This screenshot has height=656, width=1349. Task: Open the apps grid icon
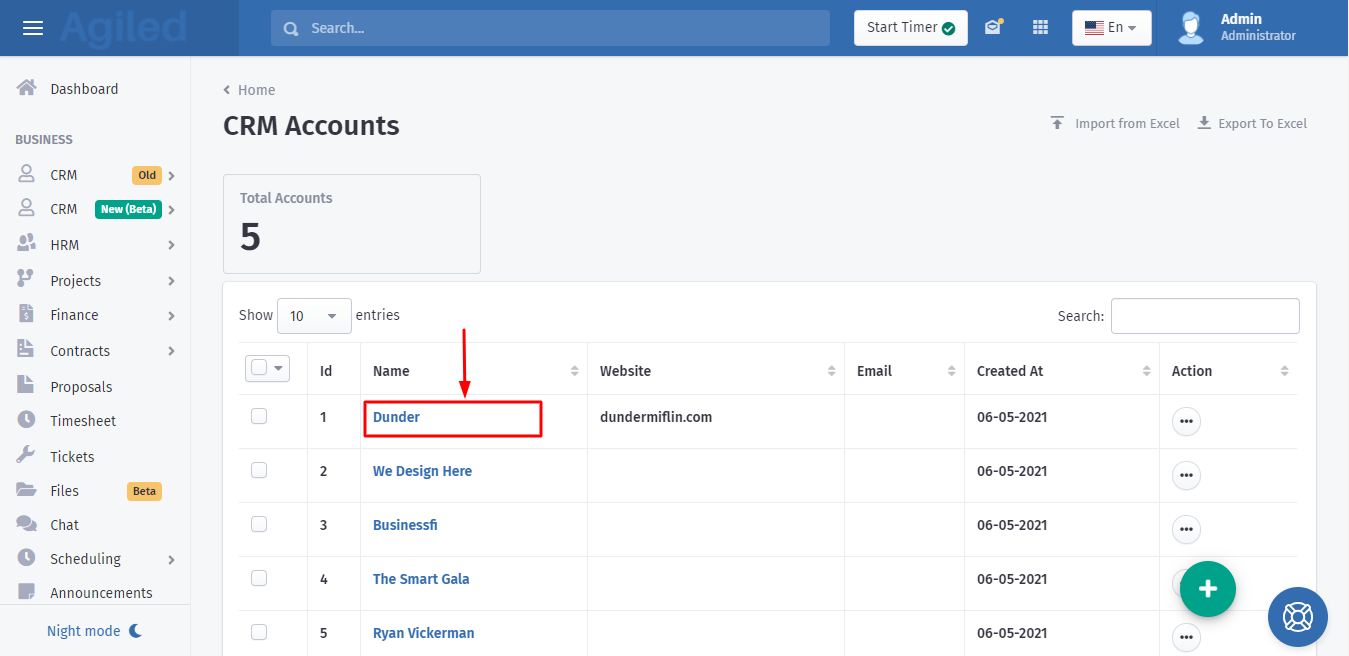[x=1040, y=28]
